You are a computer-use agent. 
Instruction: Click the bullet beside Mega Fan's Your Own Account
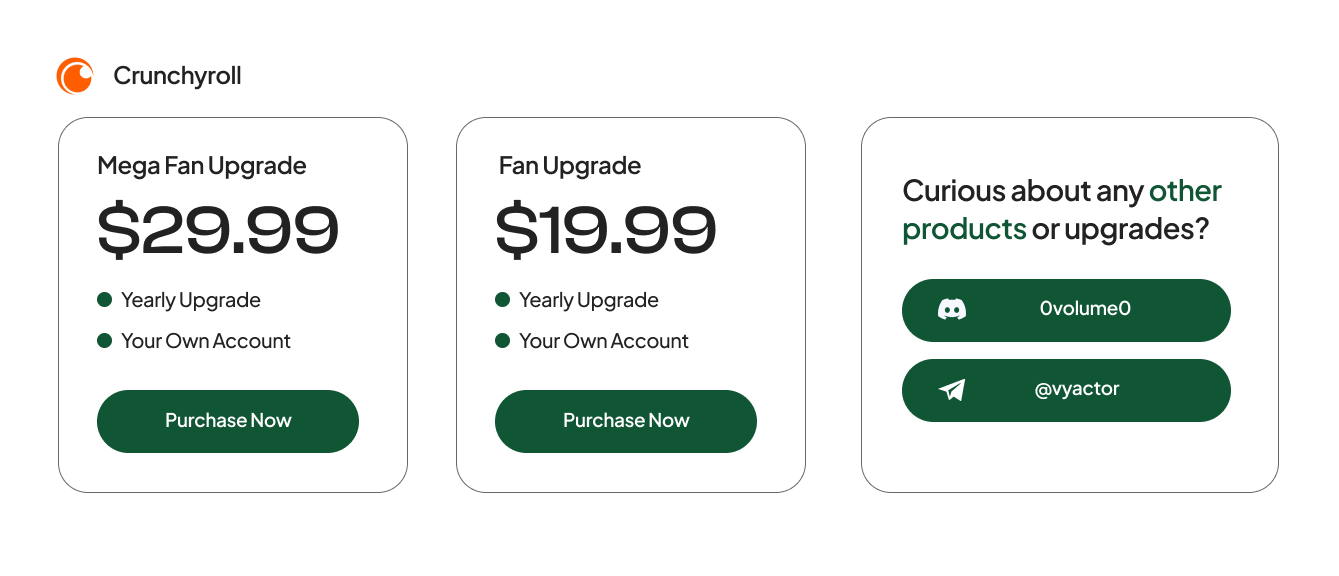[x=104, y=341]
